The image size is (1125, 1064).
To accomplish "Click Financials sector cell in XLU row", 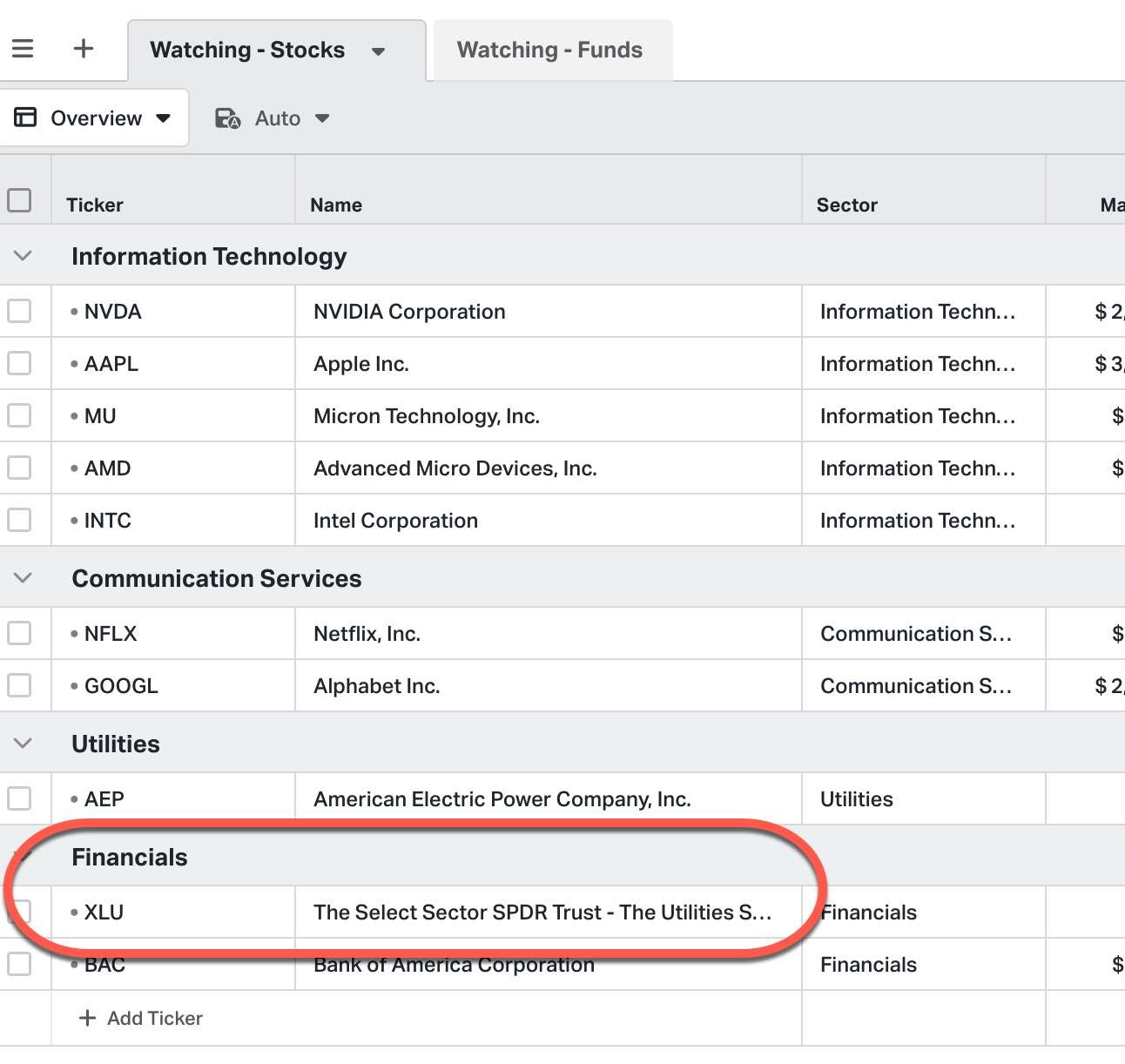I will tap(923, 912).
